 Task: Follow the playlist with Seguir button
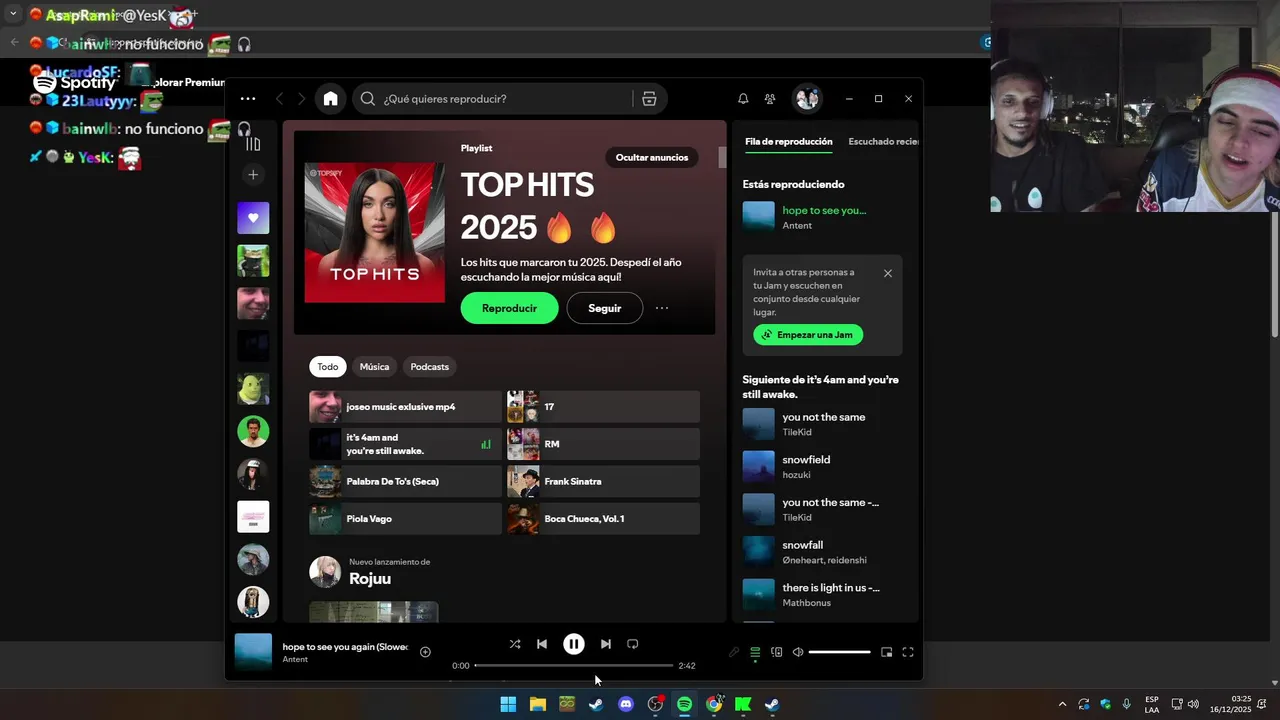tap(605, 308)
